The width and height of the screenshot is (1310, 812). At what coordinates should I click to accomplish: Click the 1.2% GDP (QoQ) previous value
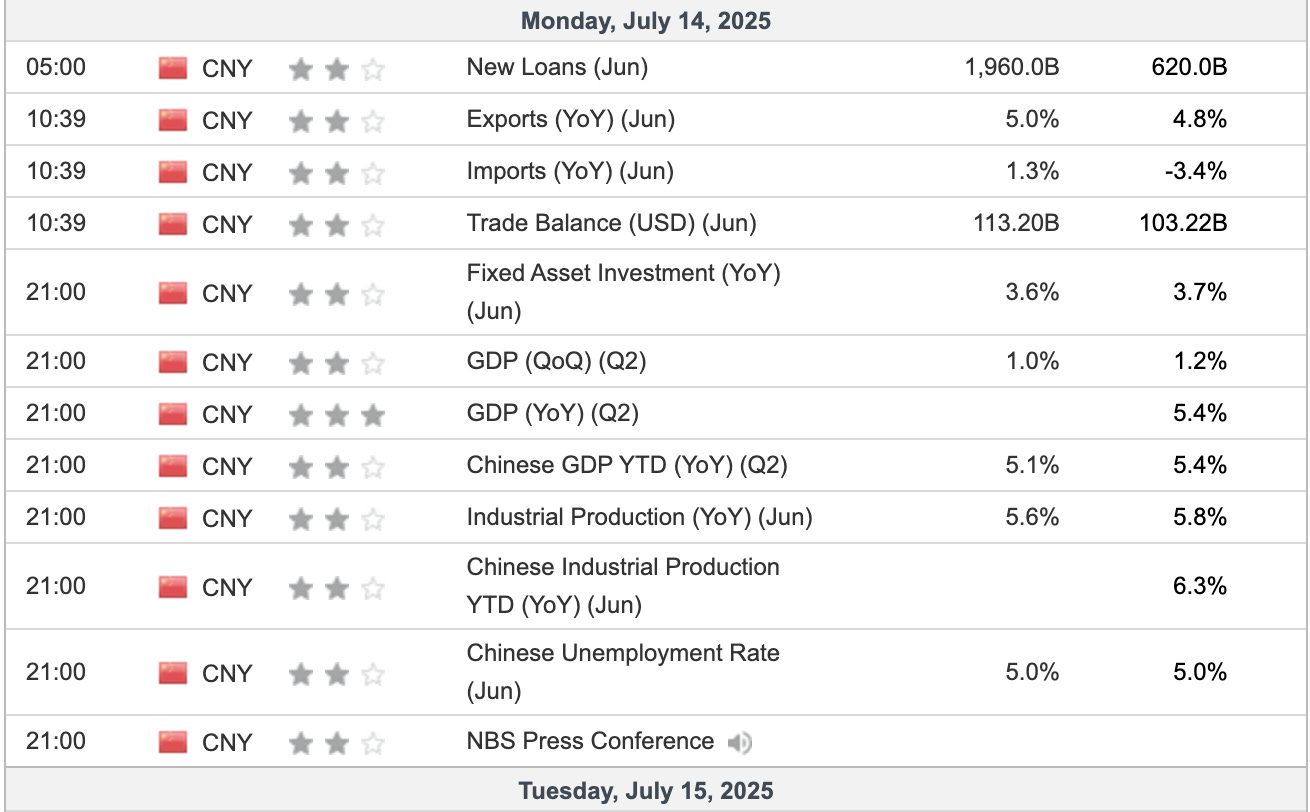pos(1199,362)
